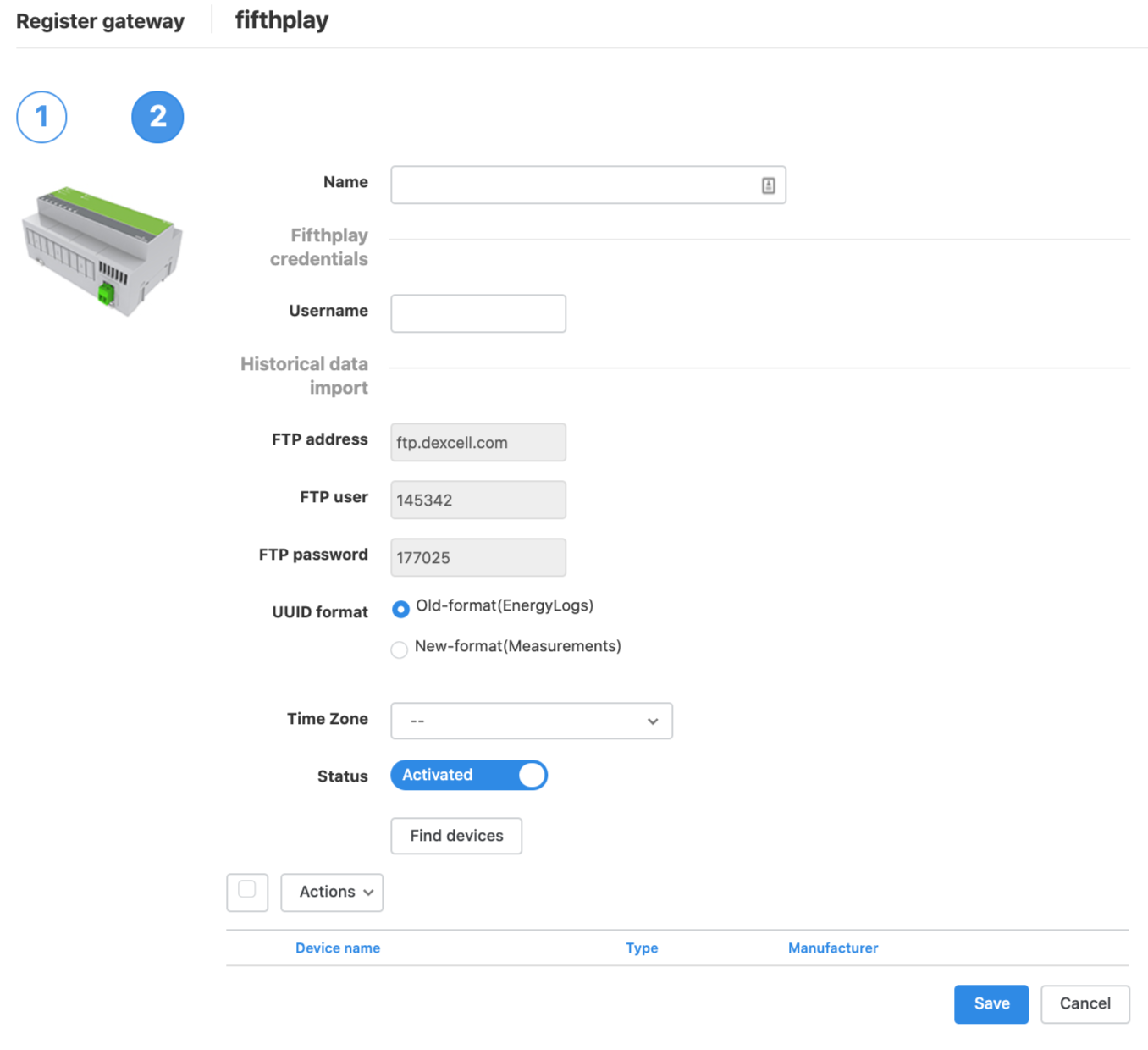Sort by Type column header
1148x1050 pixels.
click(x=642, y=948)
